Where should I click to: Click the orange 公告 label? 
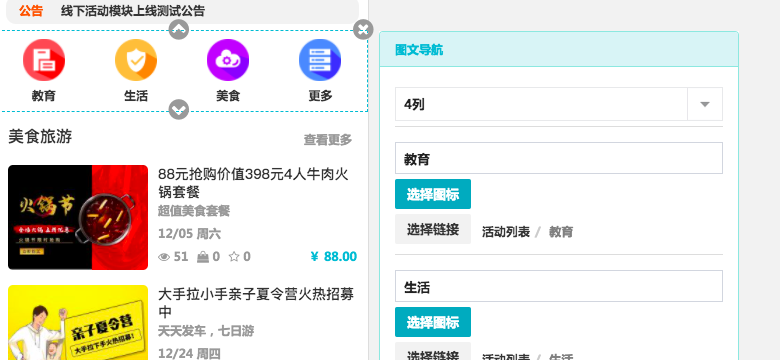(x=31, y=11)
